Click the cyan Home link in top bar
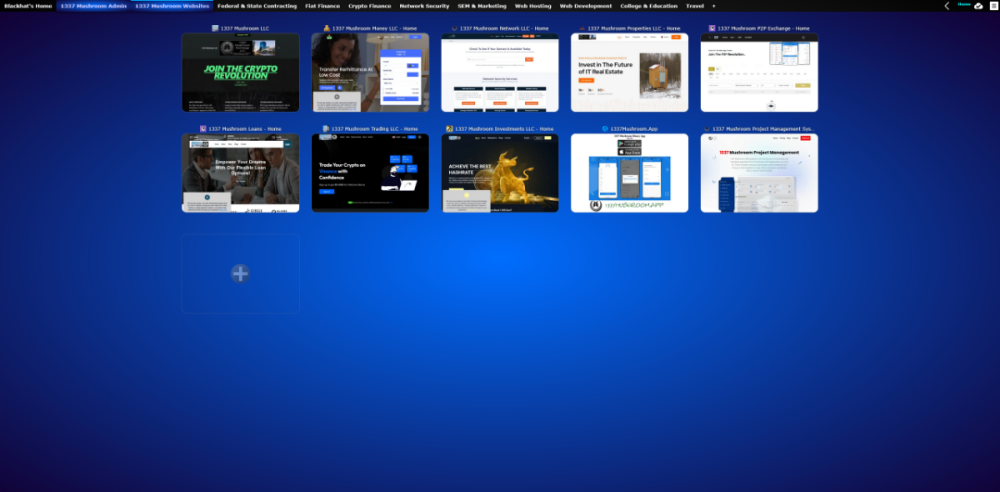 (x=964, y=4)
